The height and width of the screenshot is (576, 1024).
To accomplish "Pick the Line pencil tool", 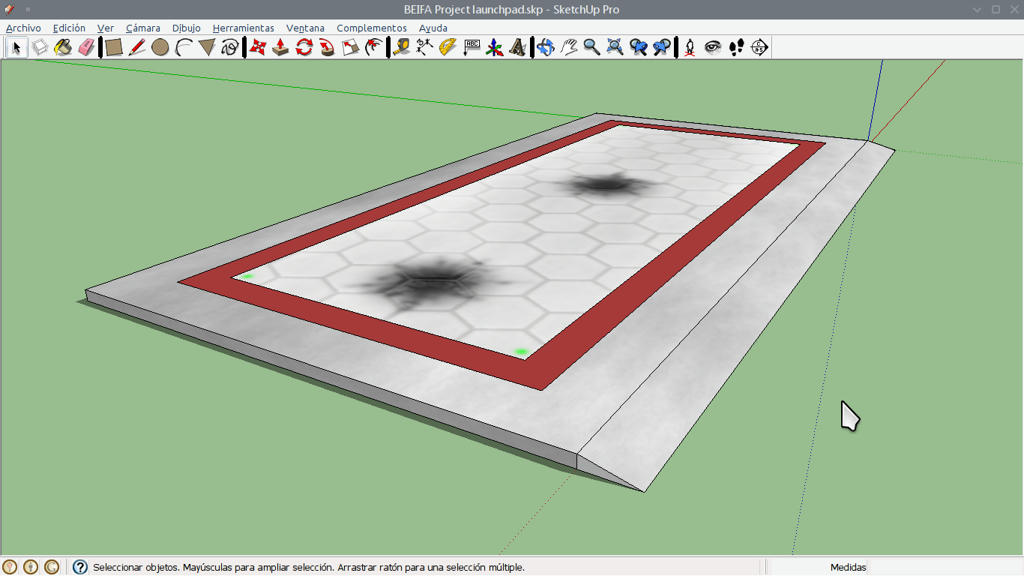I will point(137,47).
